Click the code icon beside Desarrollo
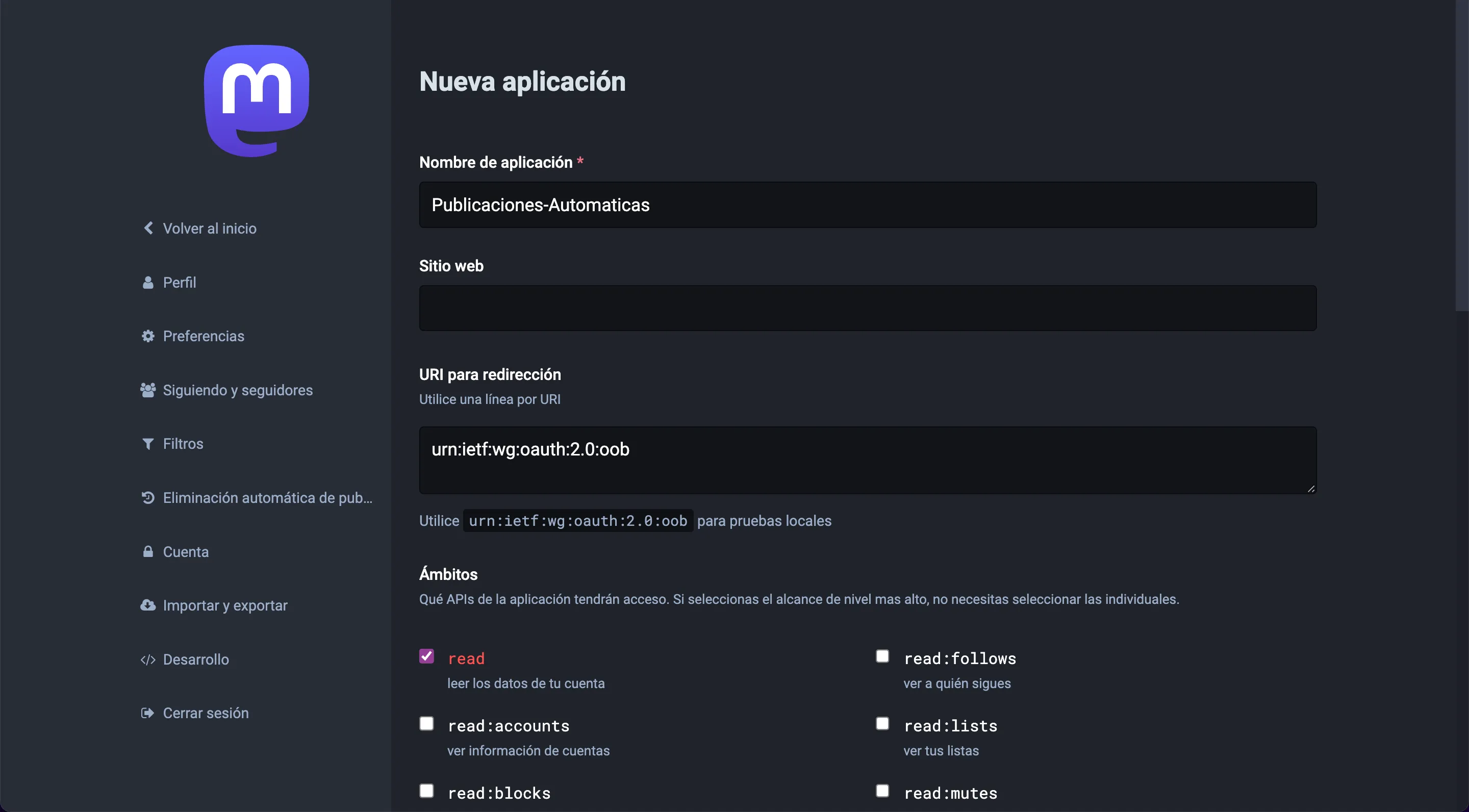Viewport: 1469px width, 812px height. (x=148, y=659)
